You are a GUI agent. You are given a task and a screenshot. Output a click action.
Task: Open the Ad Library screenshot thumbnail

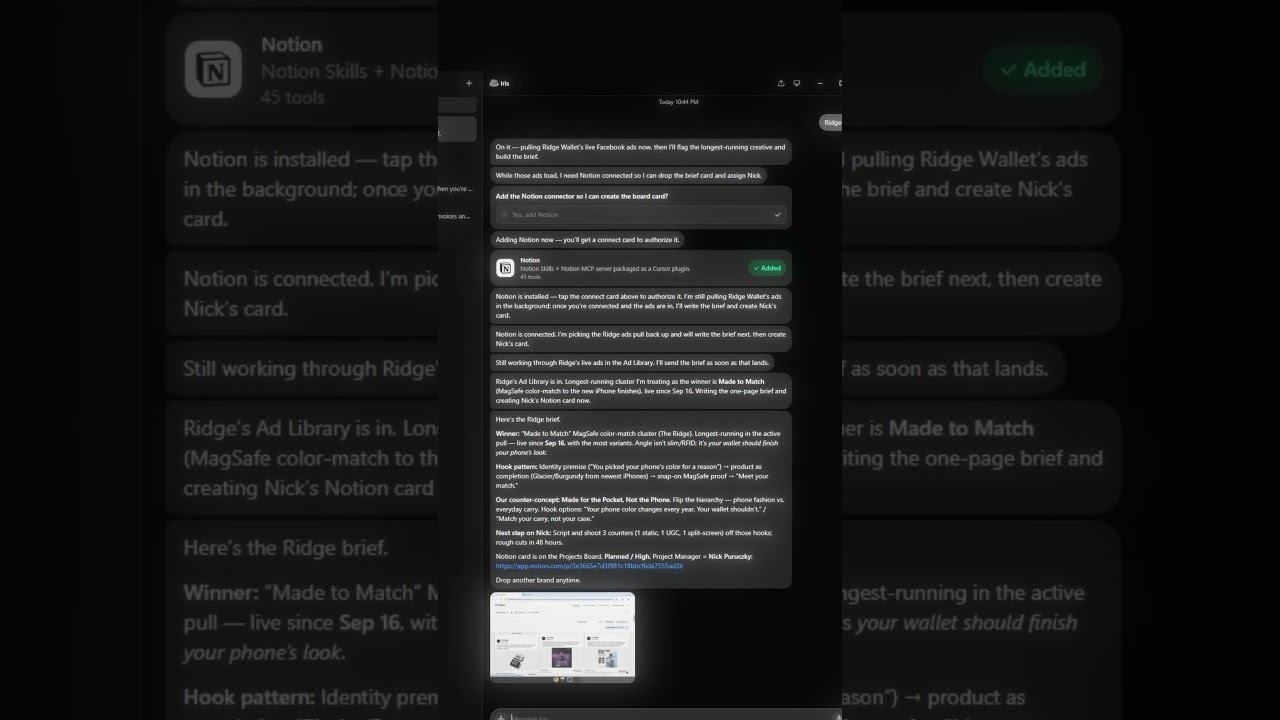[562, 637]
